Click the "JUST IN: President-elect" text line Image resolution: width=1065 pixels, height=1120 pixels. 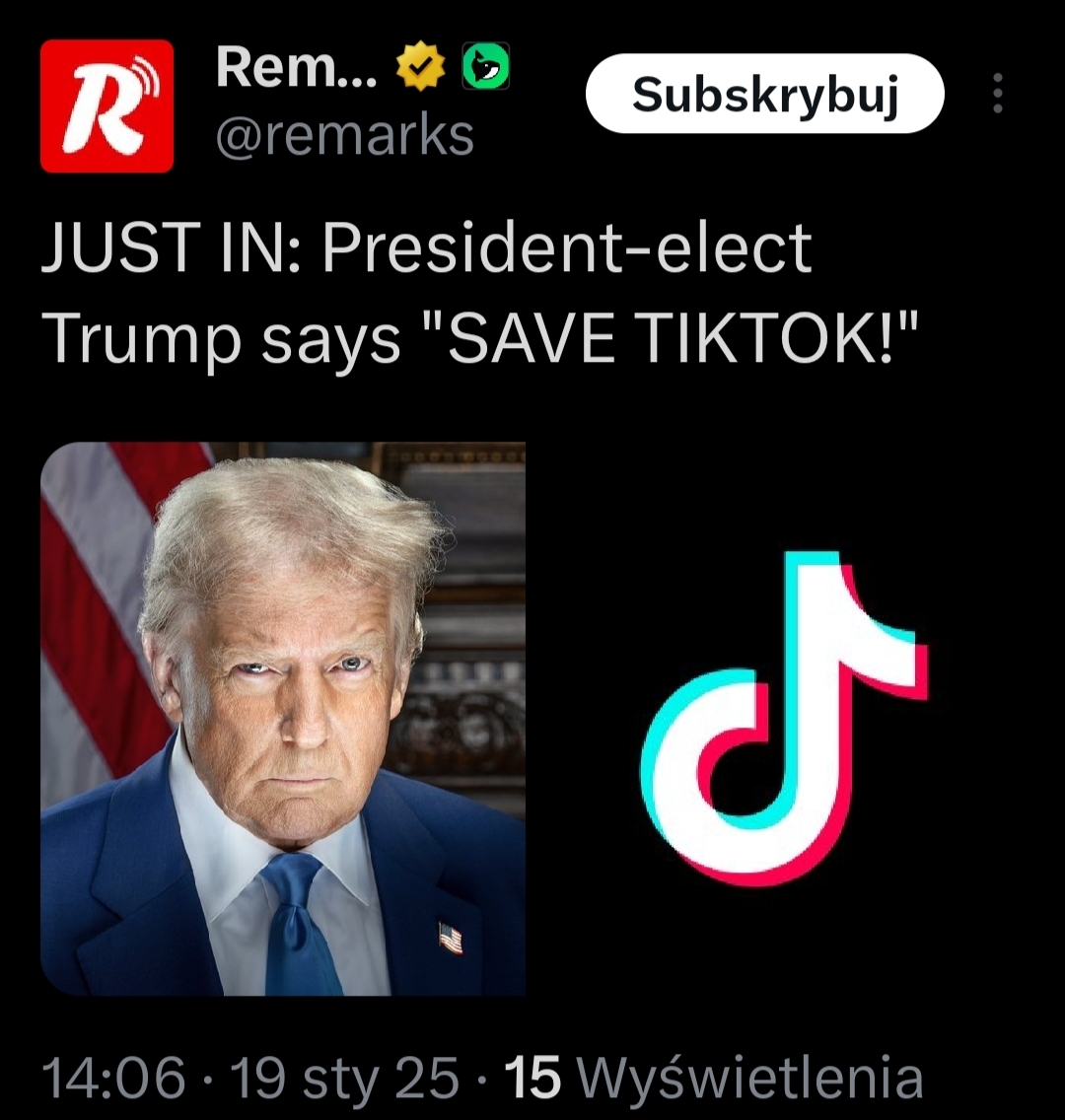426,247
